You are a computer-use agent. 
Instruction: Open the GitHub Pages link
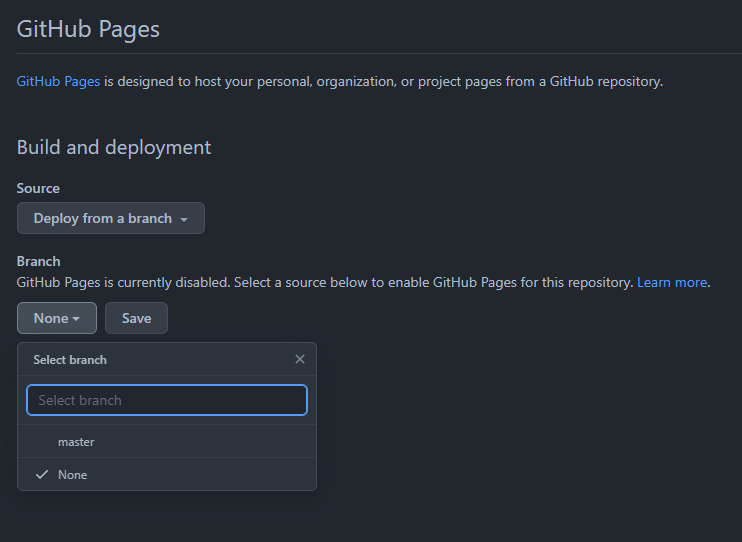(58, 81)
